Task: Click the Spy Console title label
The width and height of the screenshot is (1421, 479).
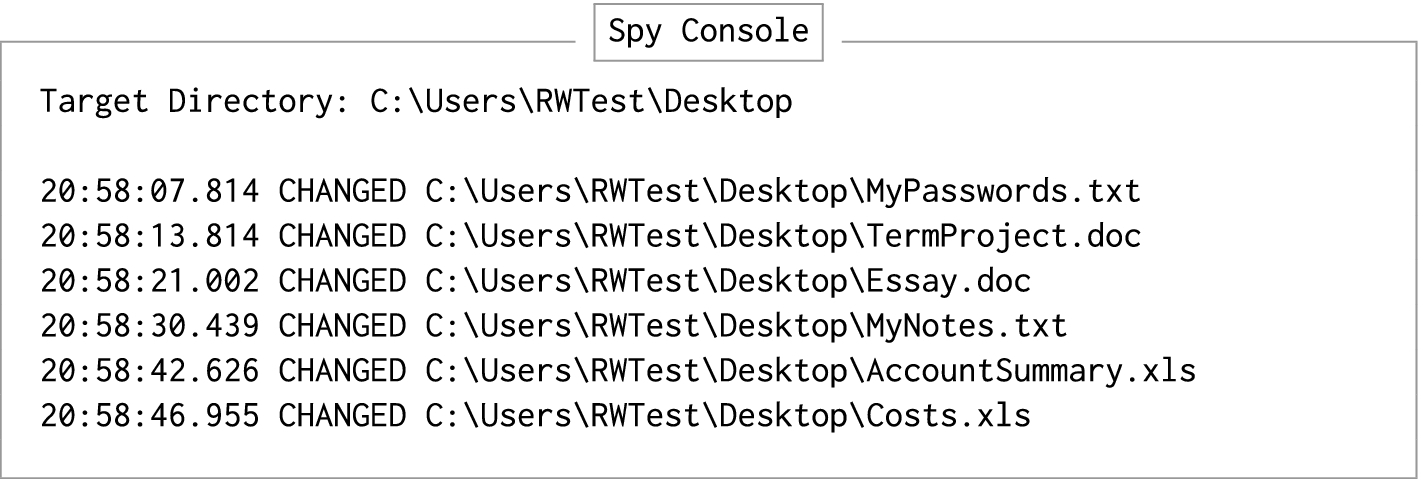Action: tap(709, 31)
